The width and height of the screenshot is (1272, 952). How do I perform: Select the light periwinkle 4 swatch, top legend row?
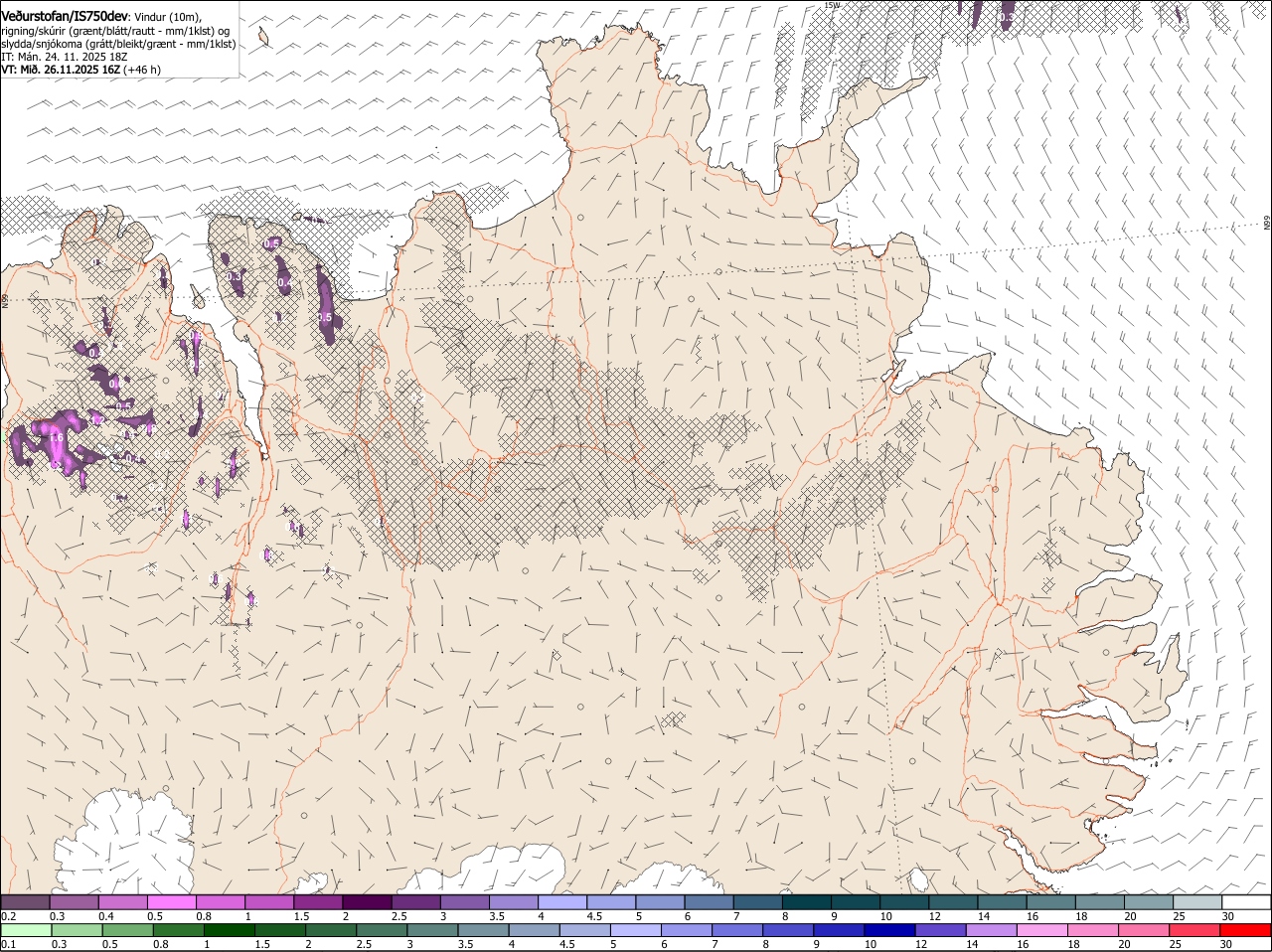point(562,901)
